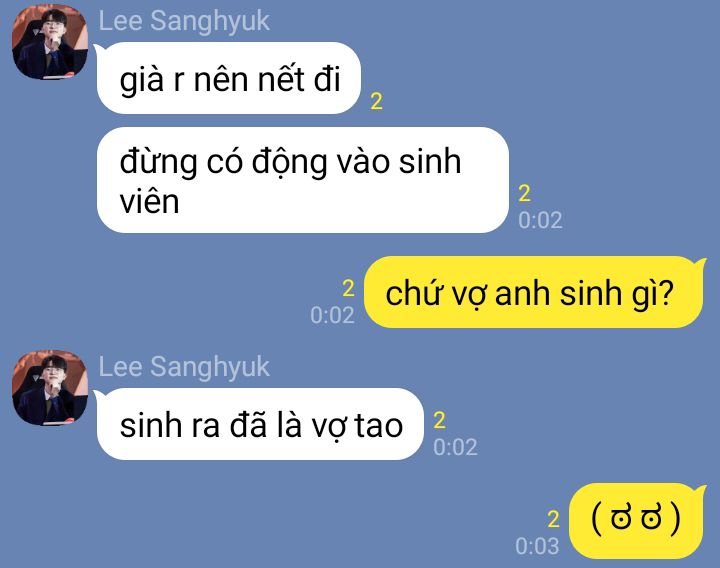Click the unread count 2 beside 'già r nên nết đi'
Viewport: 720px width, 568px height.
pyautogui.click(x=377, y=101)
